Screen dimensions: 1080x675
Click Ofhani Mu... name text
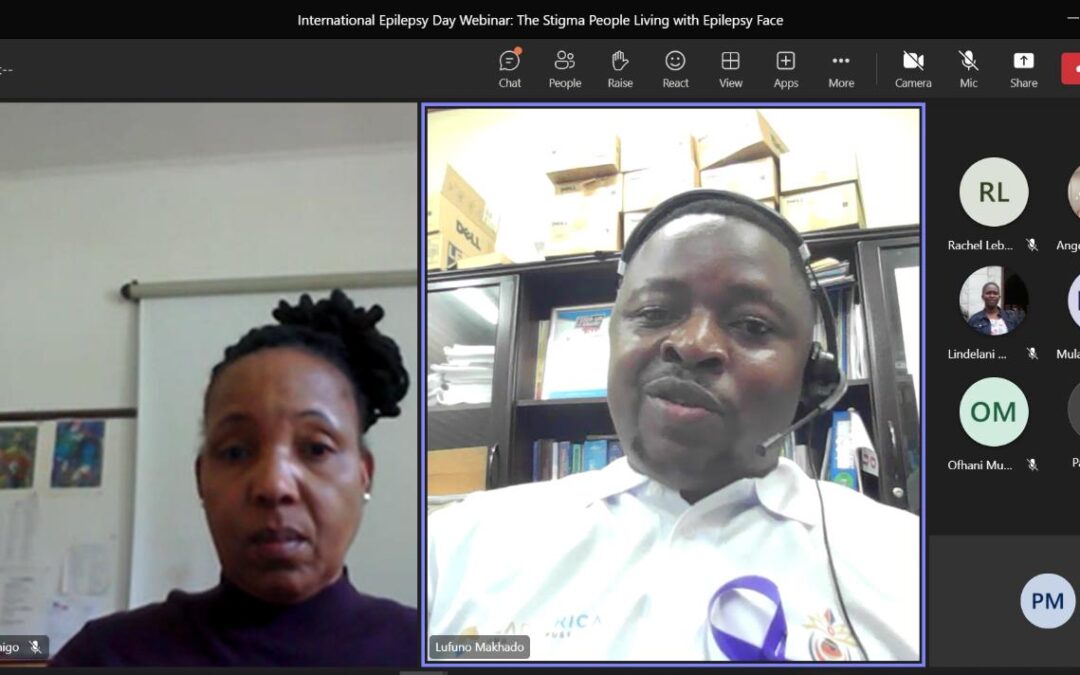[979, 465]
